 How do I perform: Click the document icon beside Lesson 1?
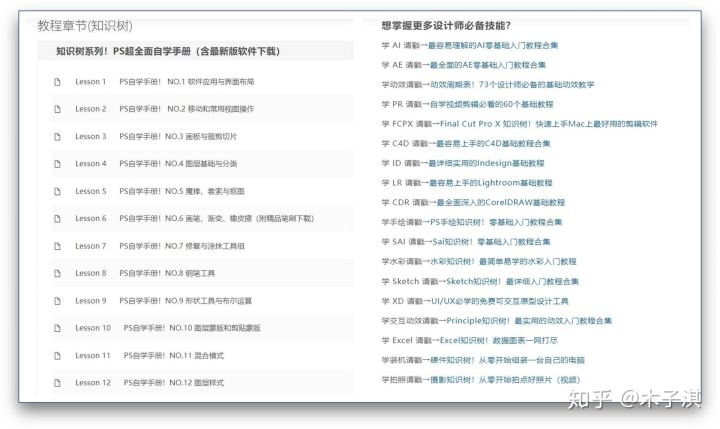[57, 82]
